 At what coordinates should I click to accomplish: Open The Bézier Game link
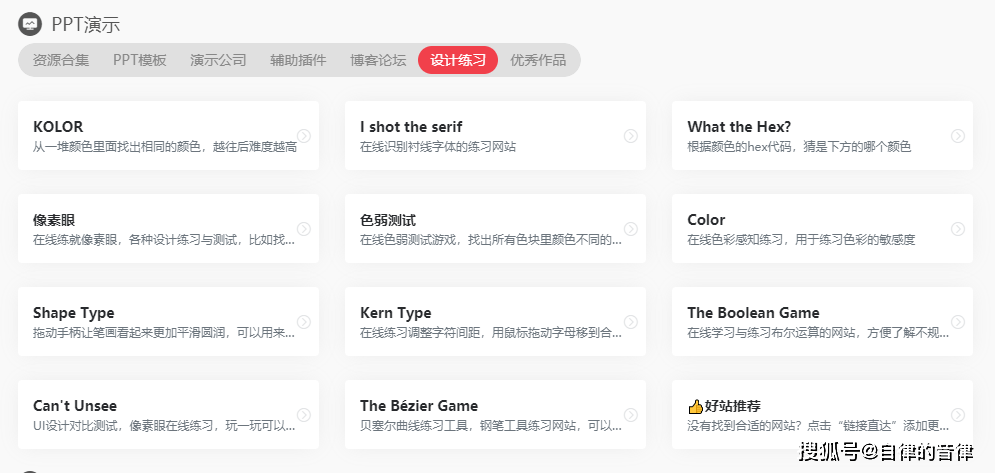point(419,406)
